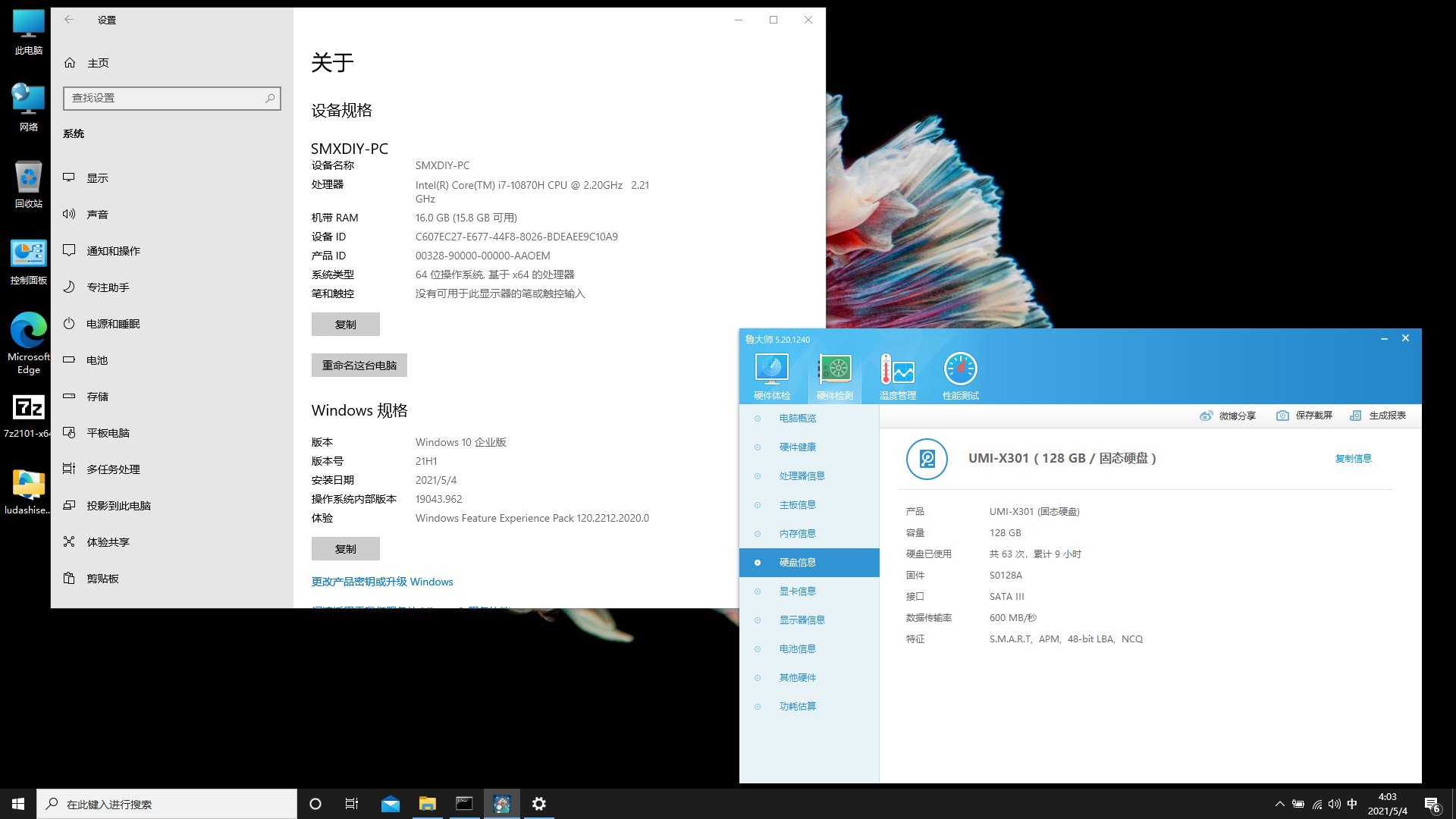1456x819 pixels.
Task: Open 性能测试 gauge icon
Action: click(x=960, y=376)
